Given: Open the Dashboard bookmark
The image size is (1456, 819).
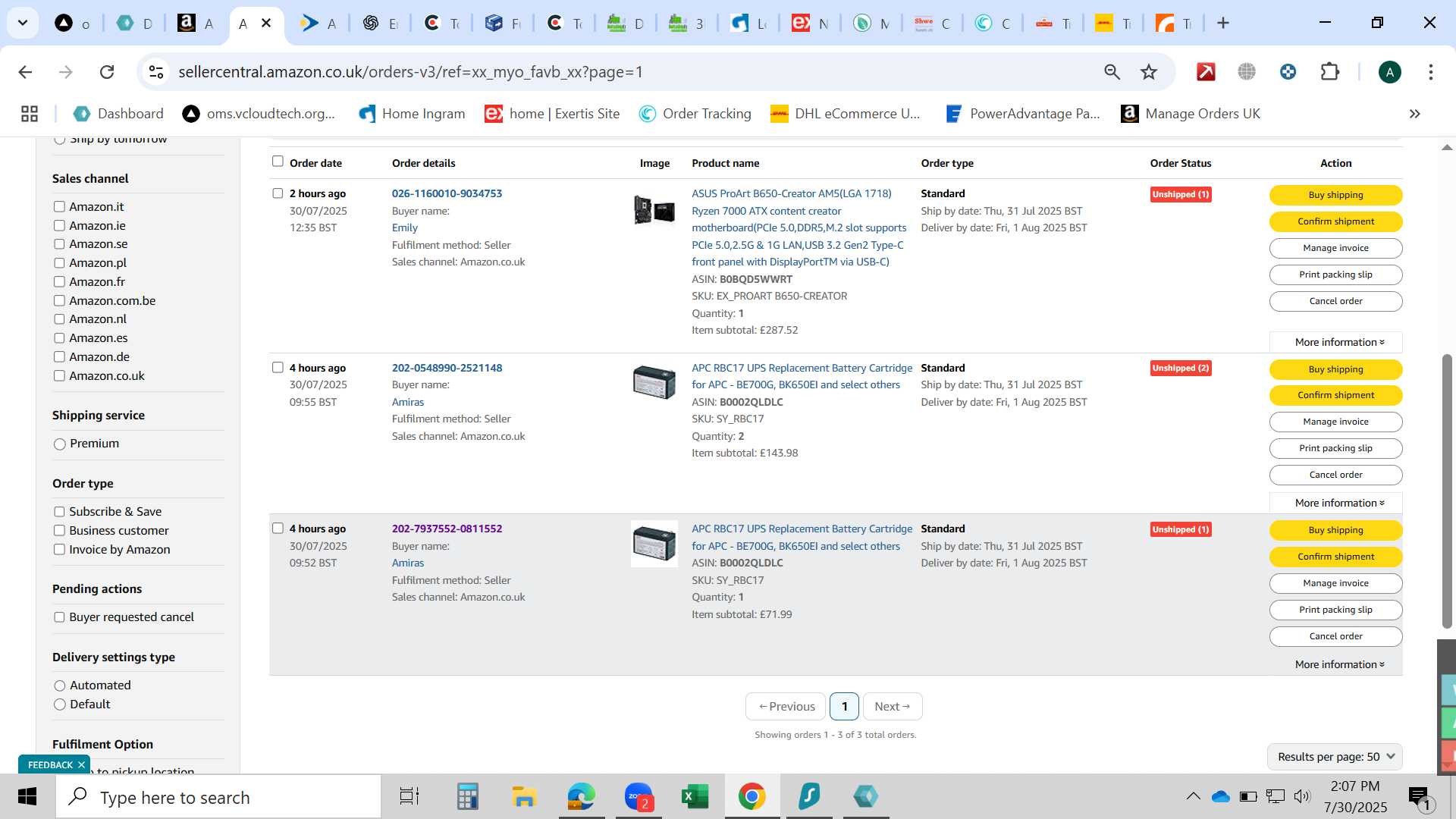Looking at the screenshot, I should pyautogui.click(x=118, y=114).
